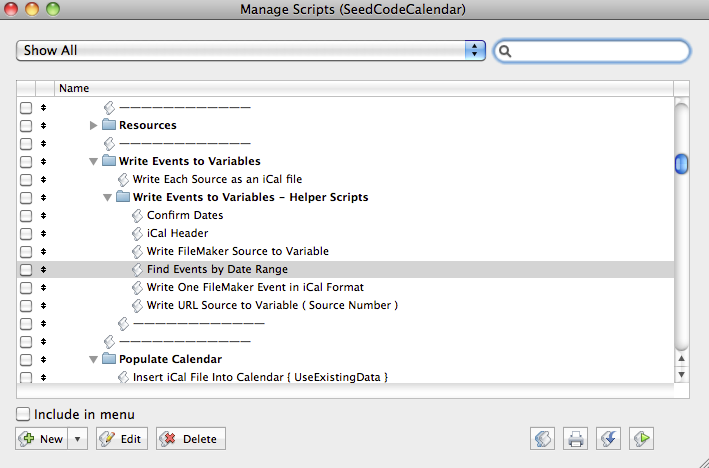Click the magnifier icon in search box
The height and width of the screenshot is (468, 709).
(x=506, y=50)
